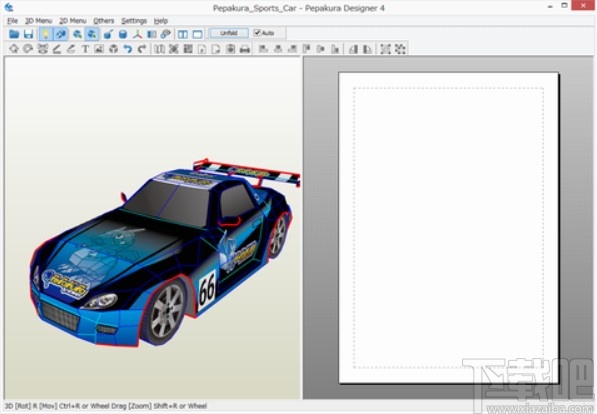Click the Unfold button
The width and height of the screenshot is (597, 414).
[x=229, y=33]
